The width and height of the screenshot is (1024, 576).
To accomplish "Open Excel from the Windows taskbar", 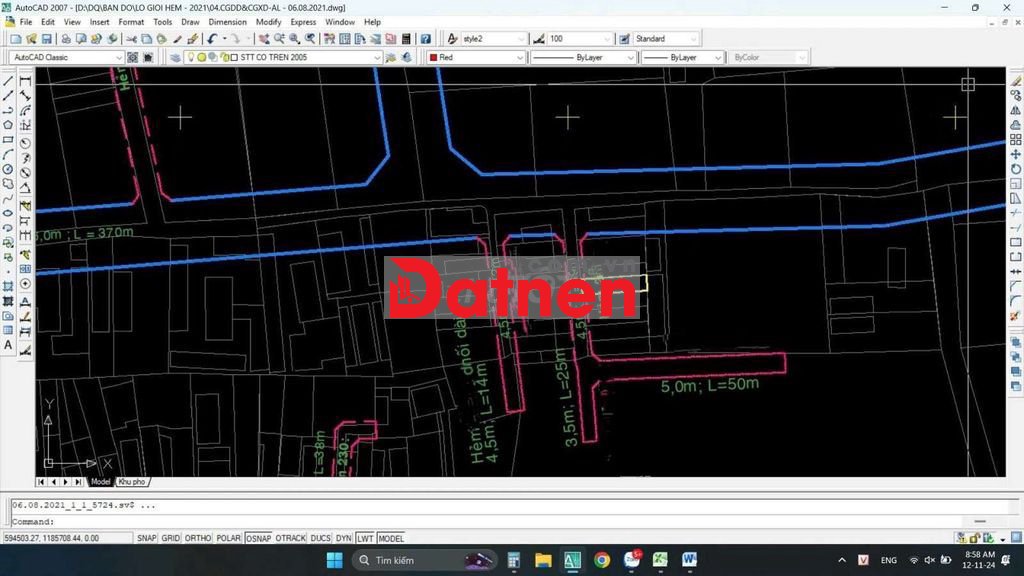I will 660,560.
